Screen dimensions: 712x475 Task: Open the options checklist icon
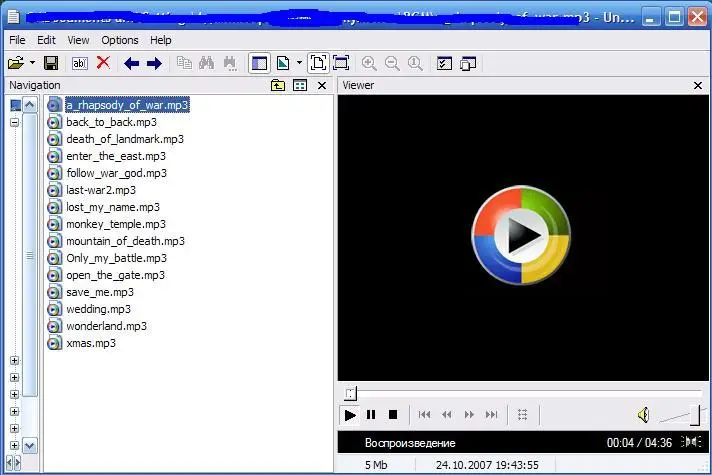tap(444, 63)
